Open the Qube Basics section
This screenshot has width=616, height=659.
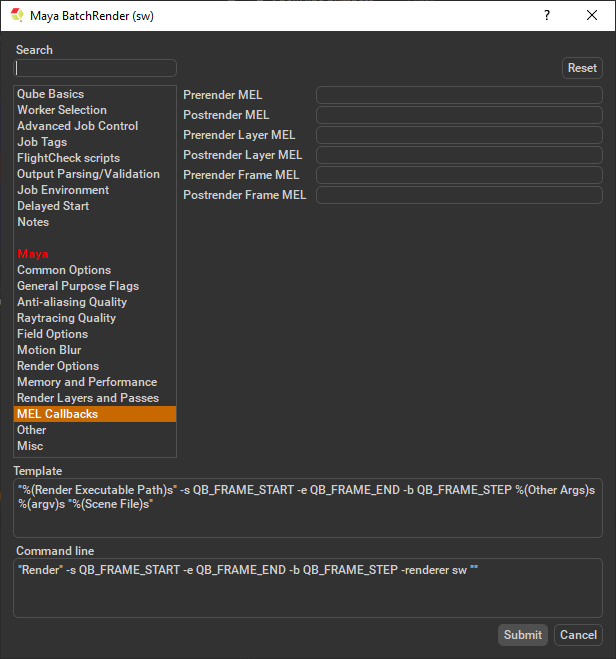tap(50, 94)
